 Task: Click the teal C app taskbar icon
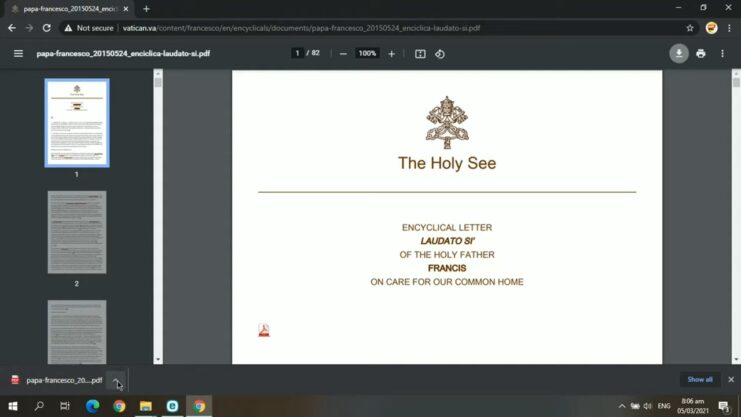point(172,406)
